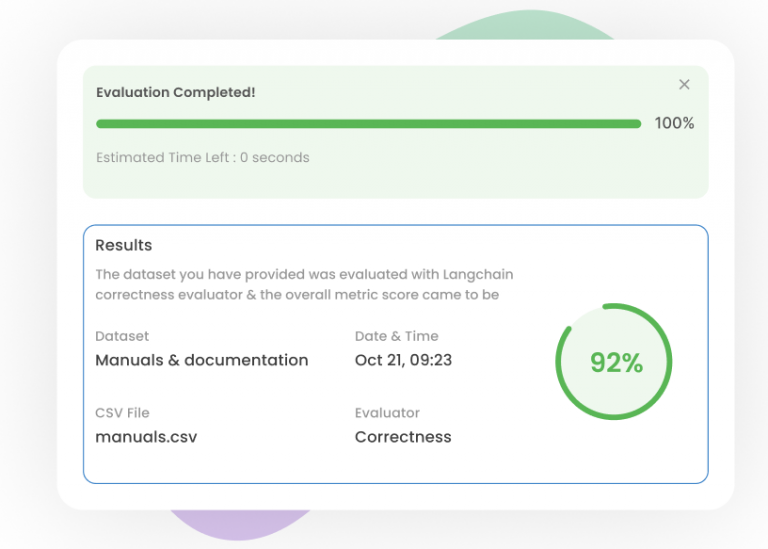Click the Dataset field label
The image size is (768, 549).
[x=122, y=336]
